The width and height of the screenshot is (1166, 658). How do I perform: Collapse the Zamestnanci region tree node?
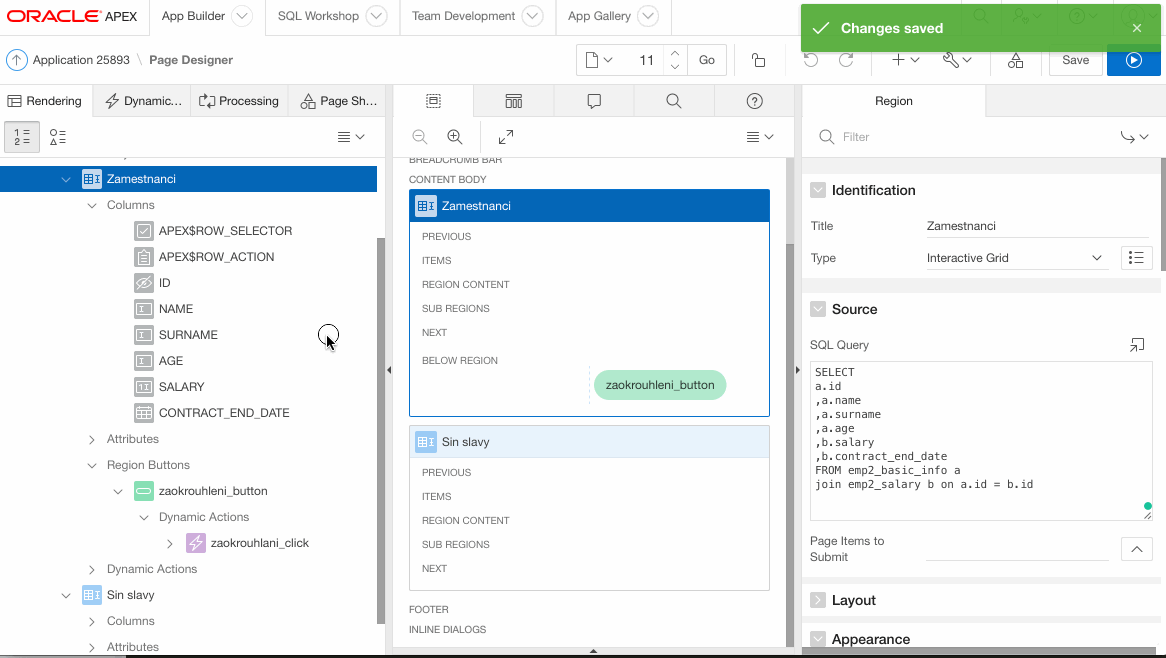pyautogui.click(x=66, y=180)
